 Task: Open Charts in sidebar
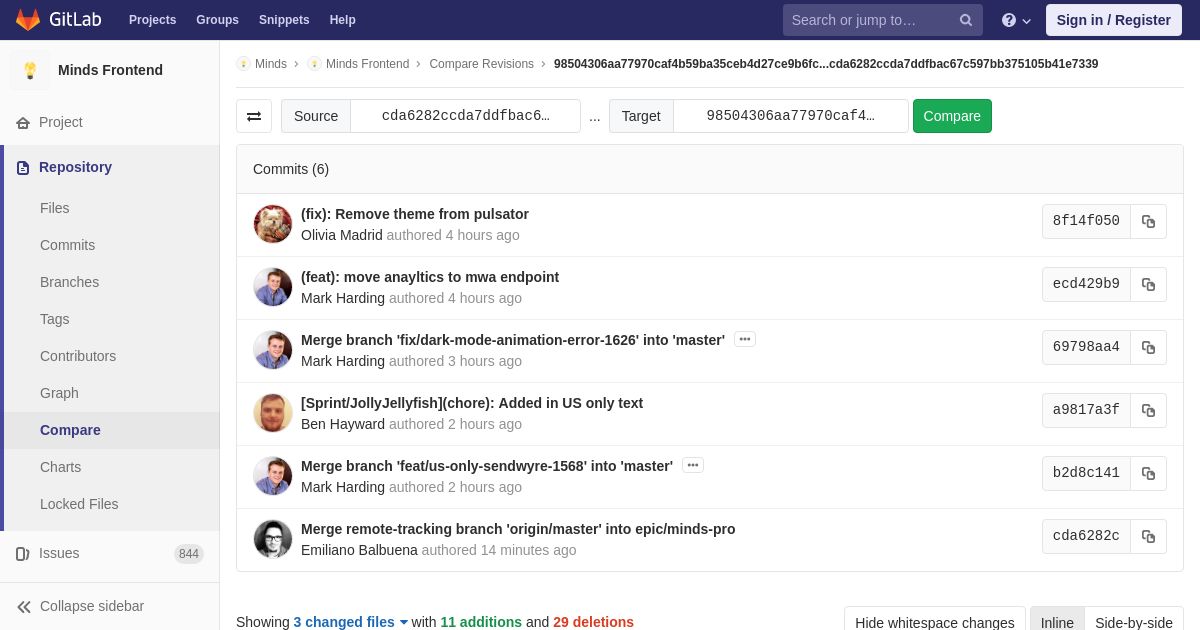click(x=61, y=467)
